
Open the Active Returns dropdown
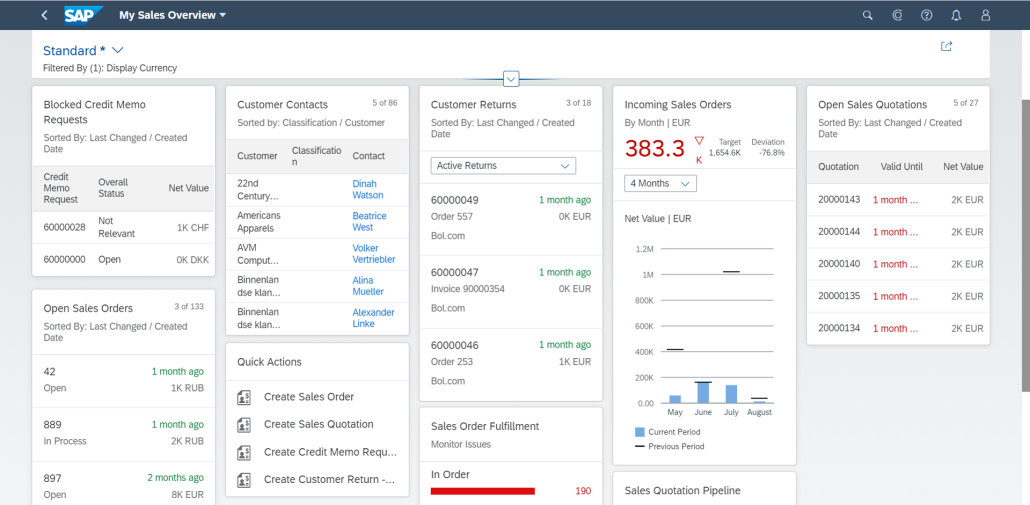tap(503, 165)
